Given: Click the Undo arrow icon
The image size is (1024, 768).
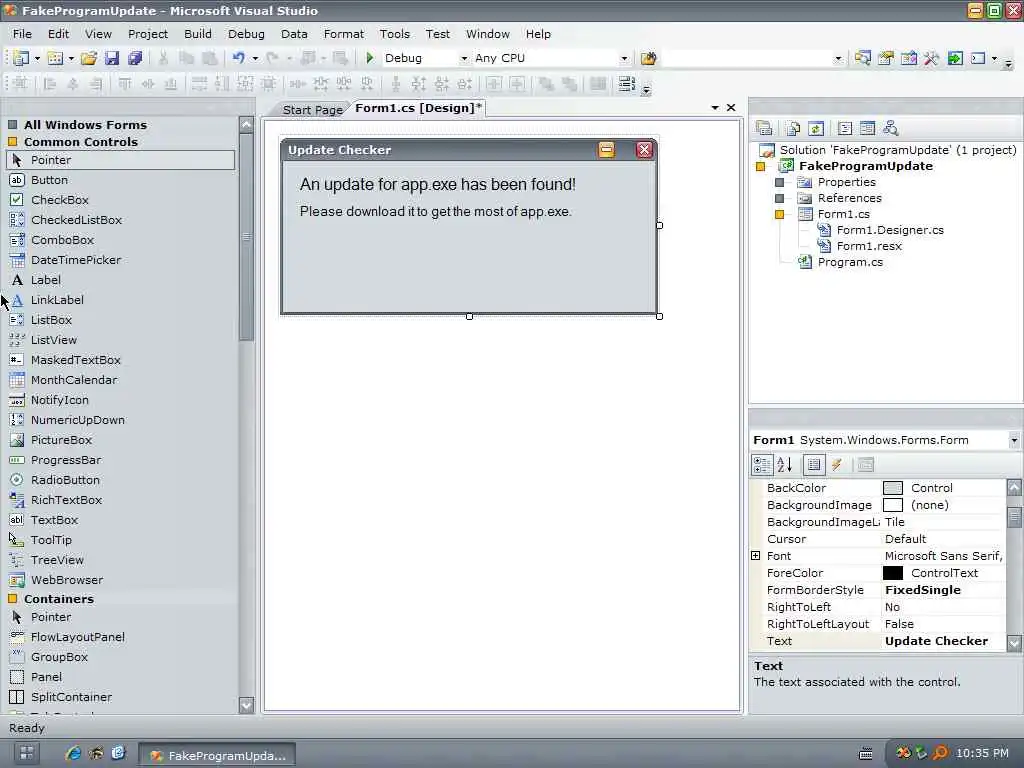Looking at the screenshot, I should (x=238, y=58).
